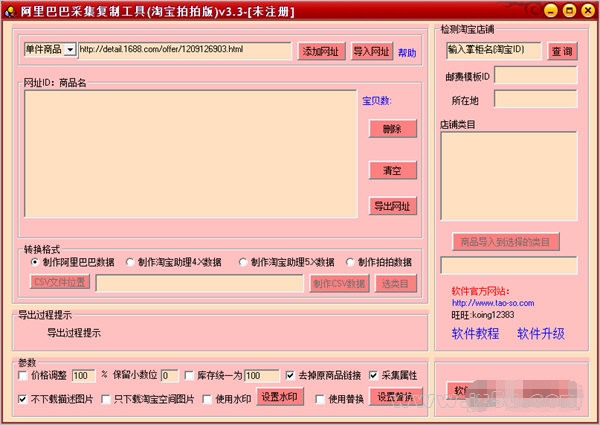The image size is (600, 425).
Task: Click the 设置替换 button
Action: (396, 397)
